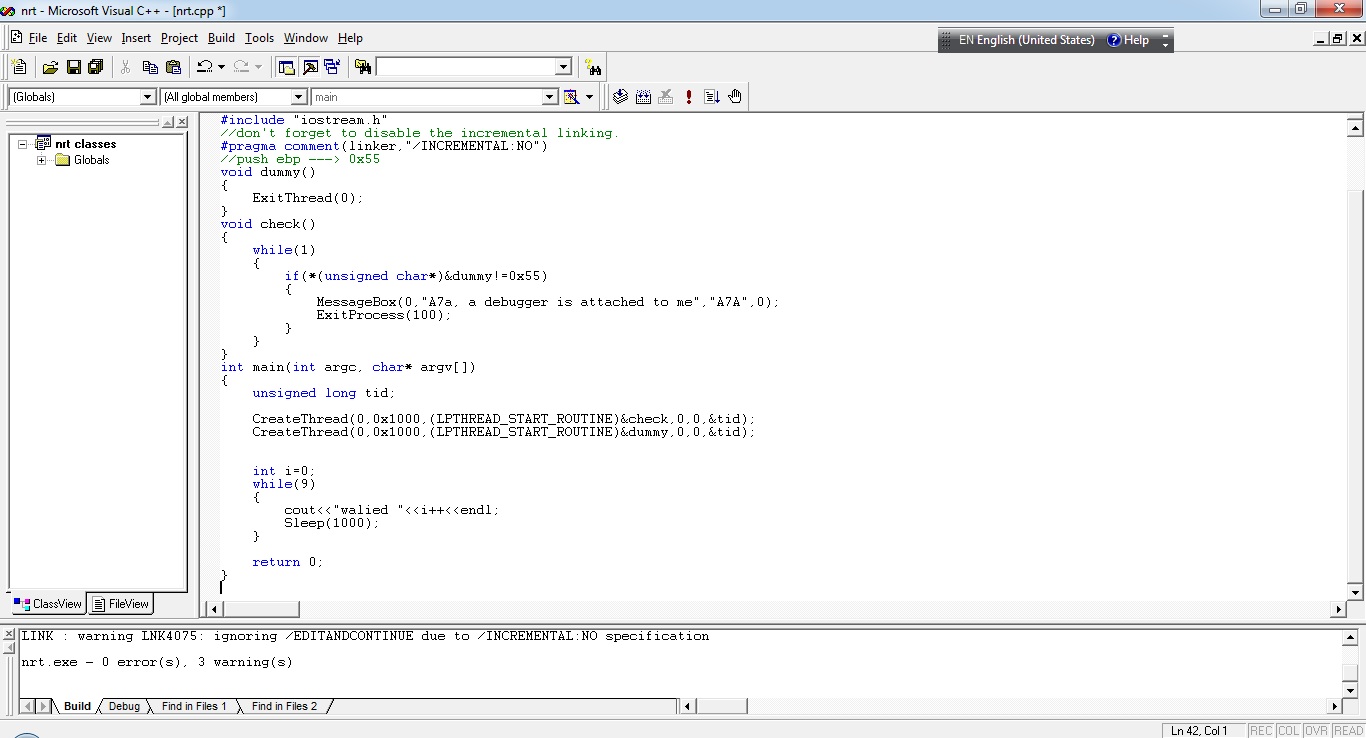Click the Open file folder icon
The height and width of the screenshot is (738, 1366).
click(50, 67)
